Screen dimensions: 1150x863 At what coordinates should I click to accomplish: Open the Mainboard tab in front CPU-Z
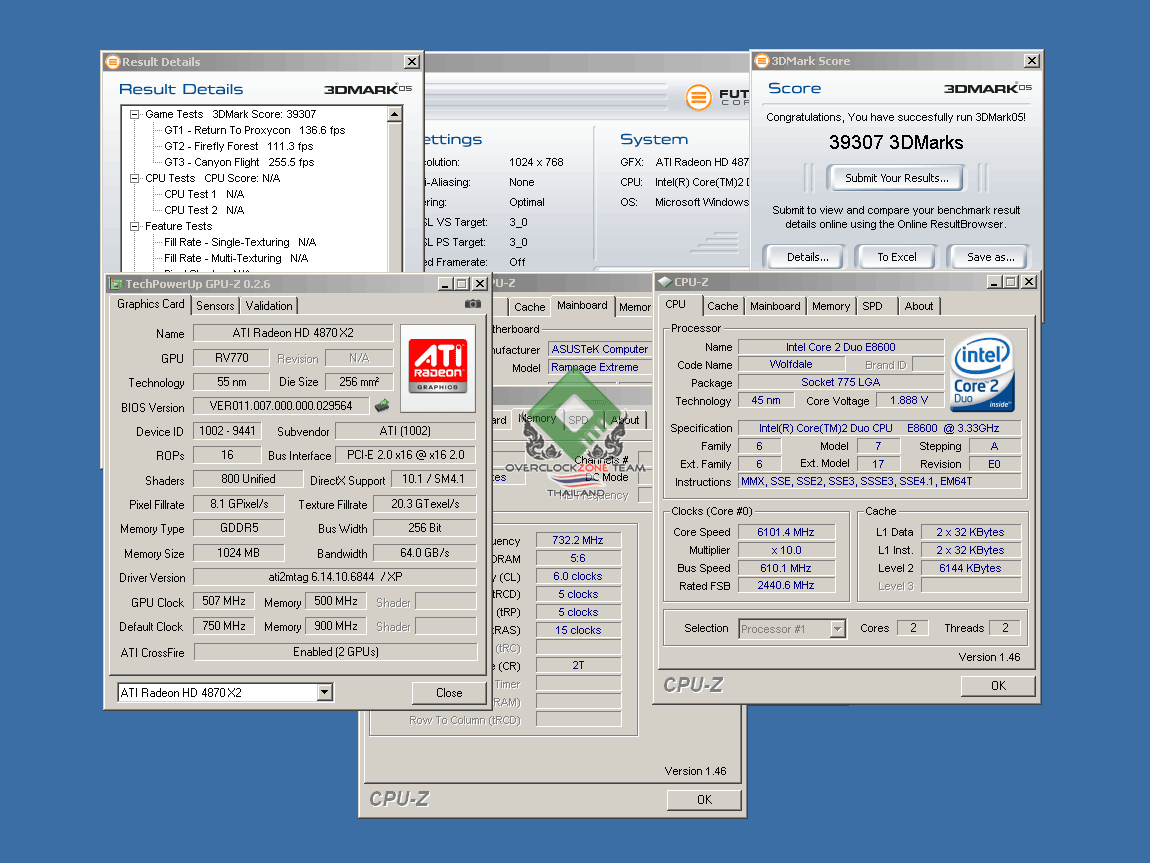pyautogui.click(x=775, y=306)
